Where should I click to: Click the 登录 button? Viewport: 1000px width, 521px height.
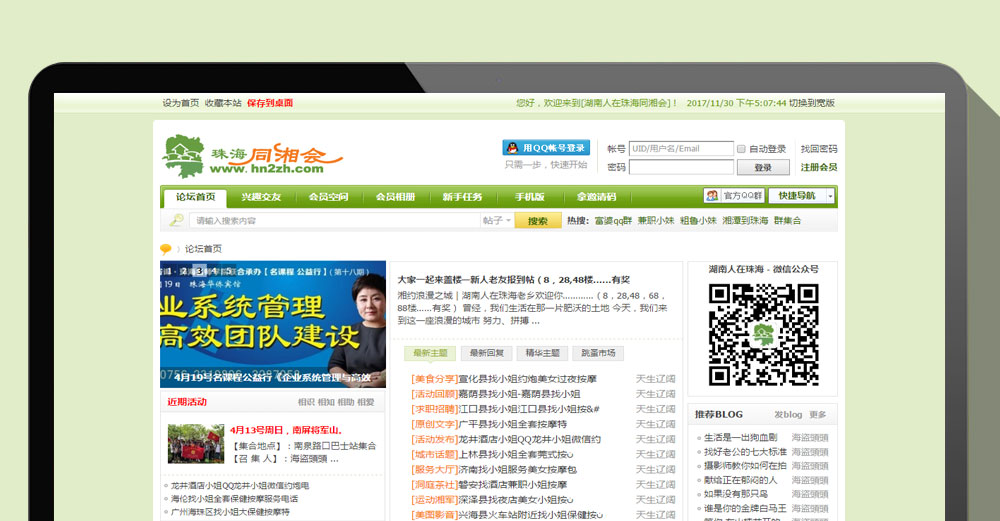(763, 167)
